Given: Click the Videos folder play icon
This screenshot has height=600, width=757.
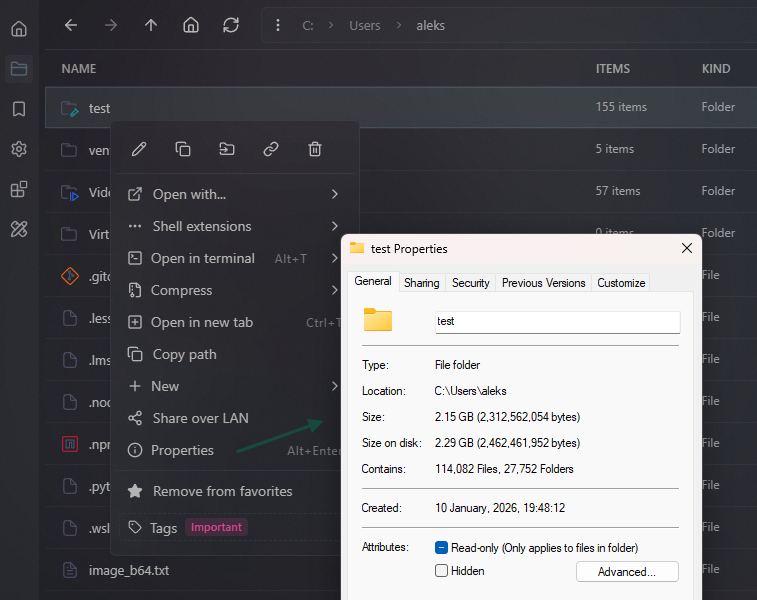Looking at the screenshot, I should coord(70,193).
